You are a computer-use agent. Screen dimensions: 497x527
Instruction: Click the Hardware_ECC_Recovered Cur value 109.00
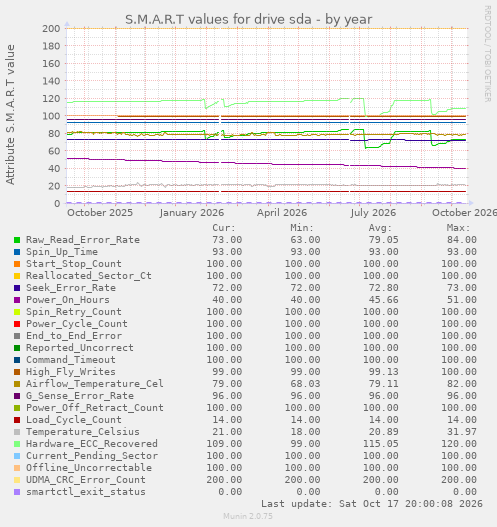click(x=224, y=444)
